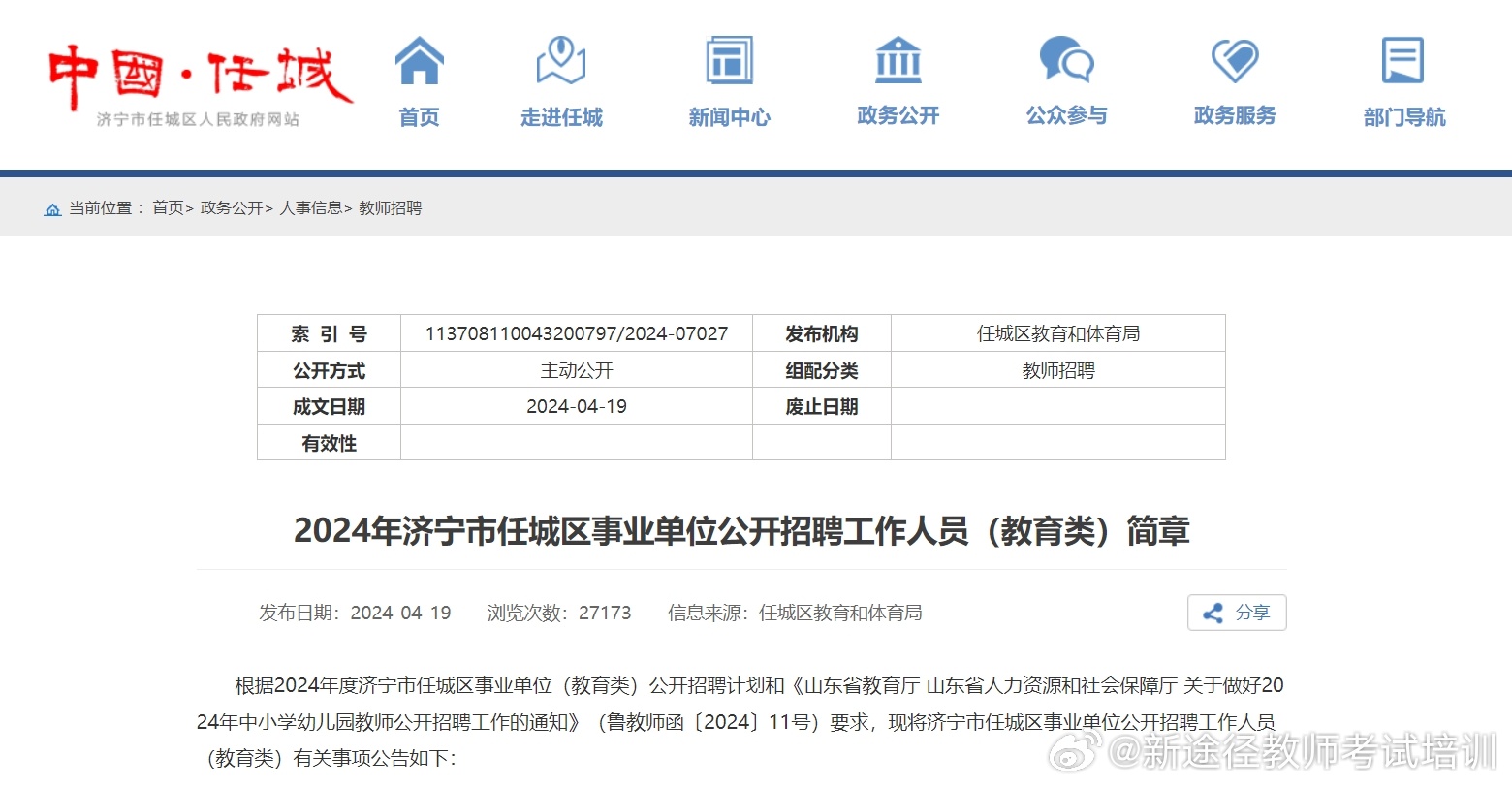Viewport: 1512px width, 787px height.
Task: Open the 公众参与 menu label
Action: (x=1066, y=115)
